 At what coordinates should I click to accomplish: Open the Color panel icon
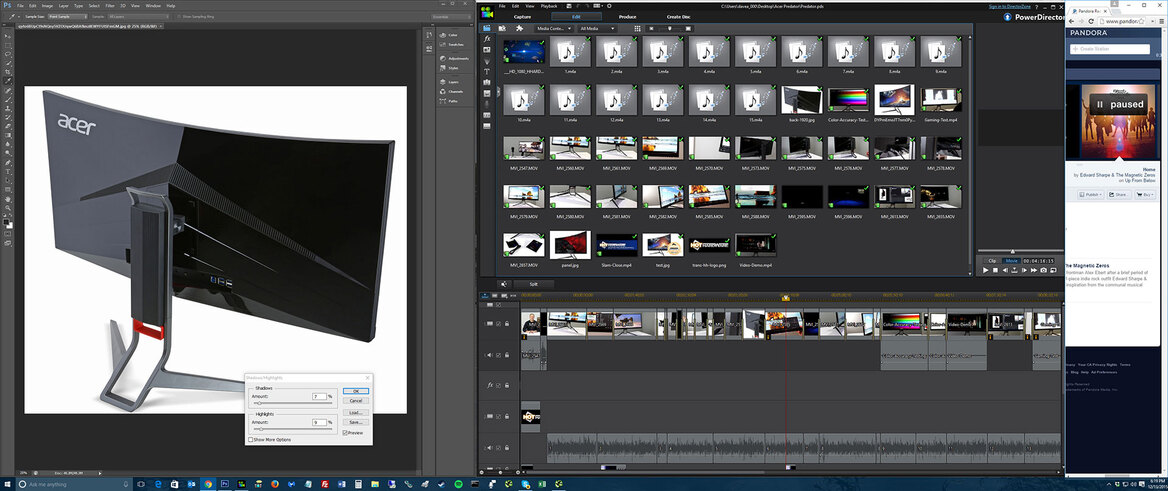(441, 34)
